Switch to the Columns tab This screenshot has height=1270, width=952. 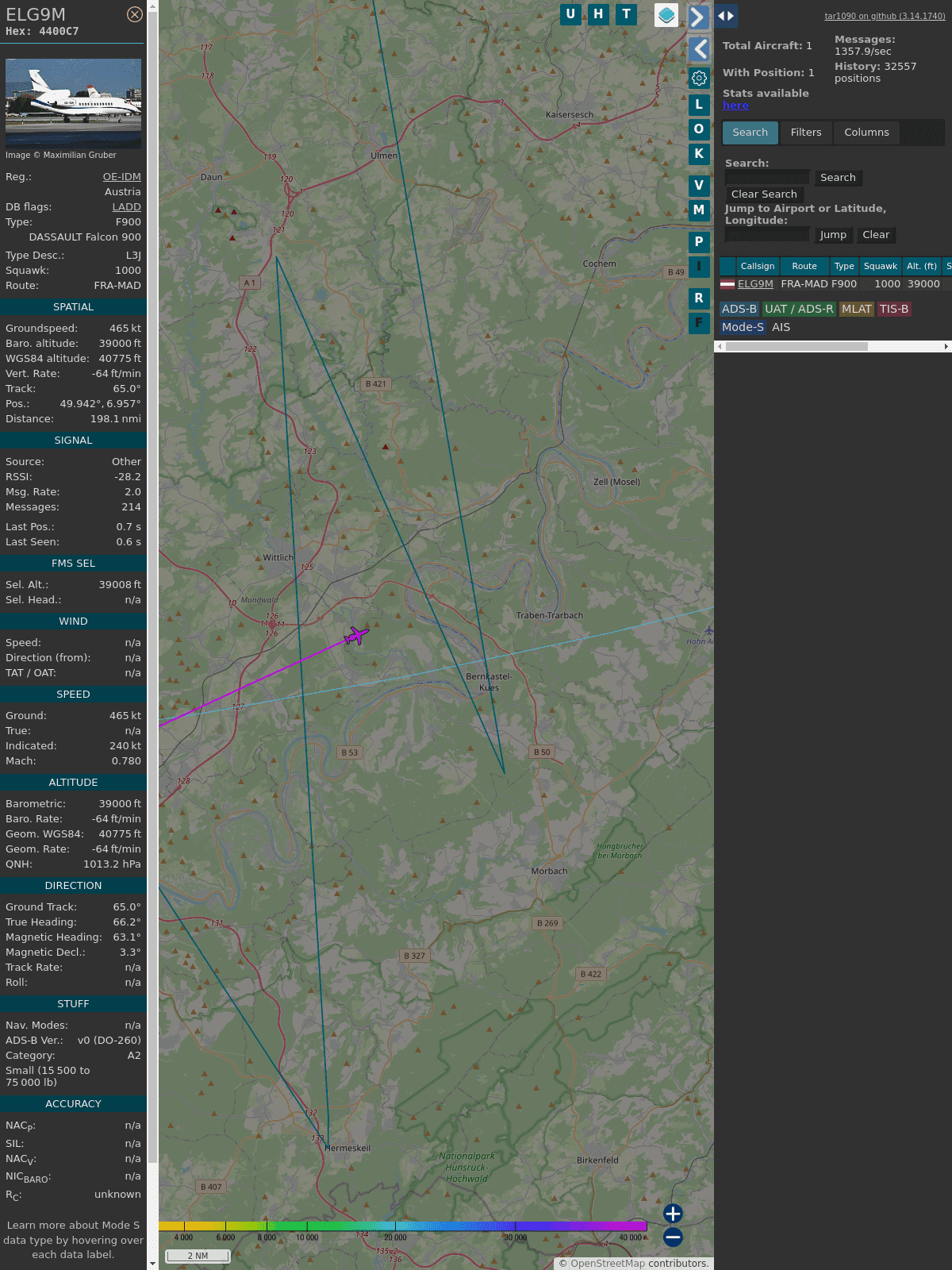point(866,133)
